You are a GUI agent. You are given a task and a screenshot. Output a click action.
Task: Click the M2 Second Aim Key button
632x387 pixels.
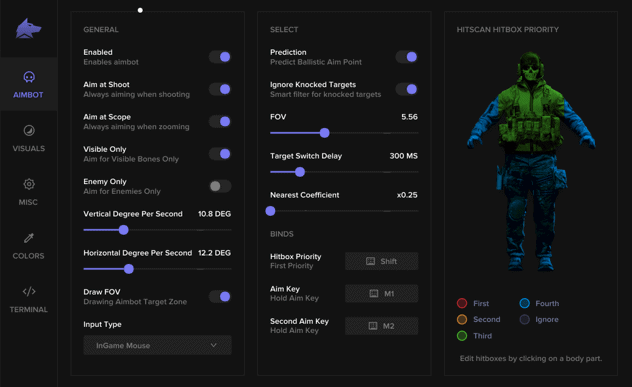[381, 326]
